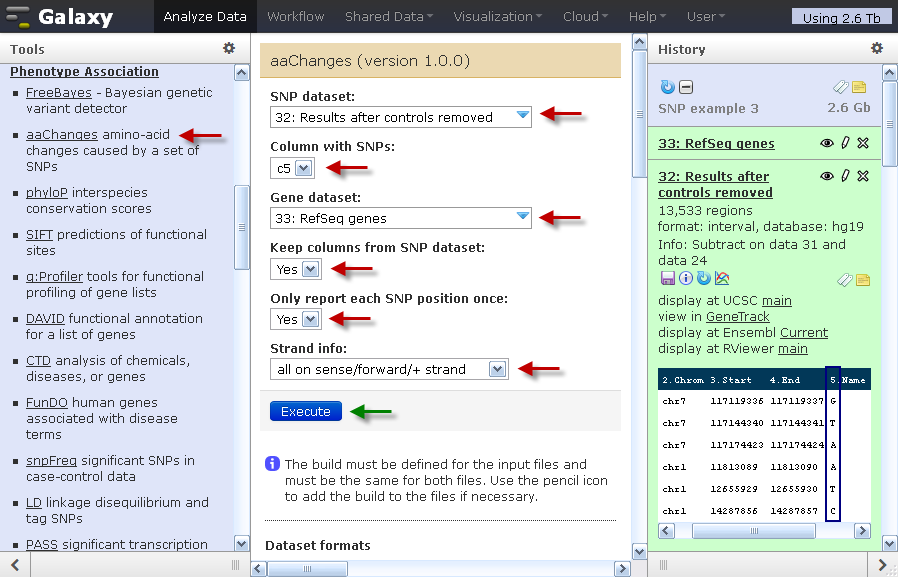Edit dataset 32 tags icon

pos(844,279)
